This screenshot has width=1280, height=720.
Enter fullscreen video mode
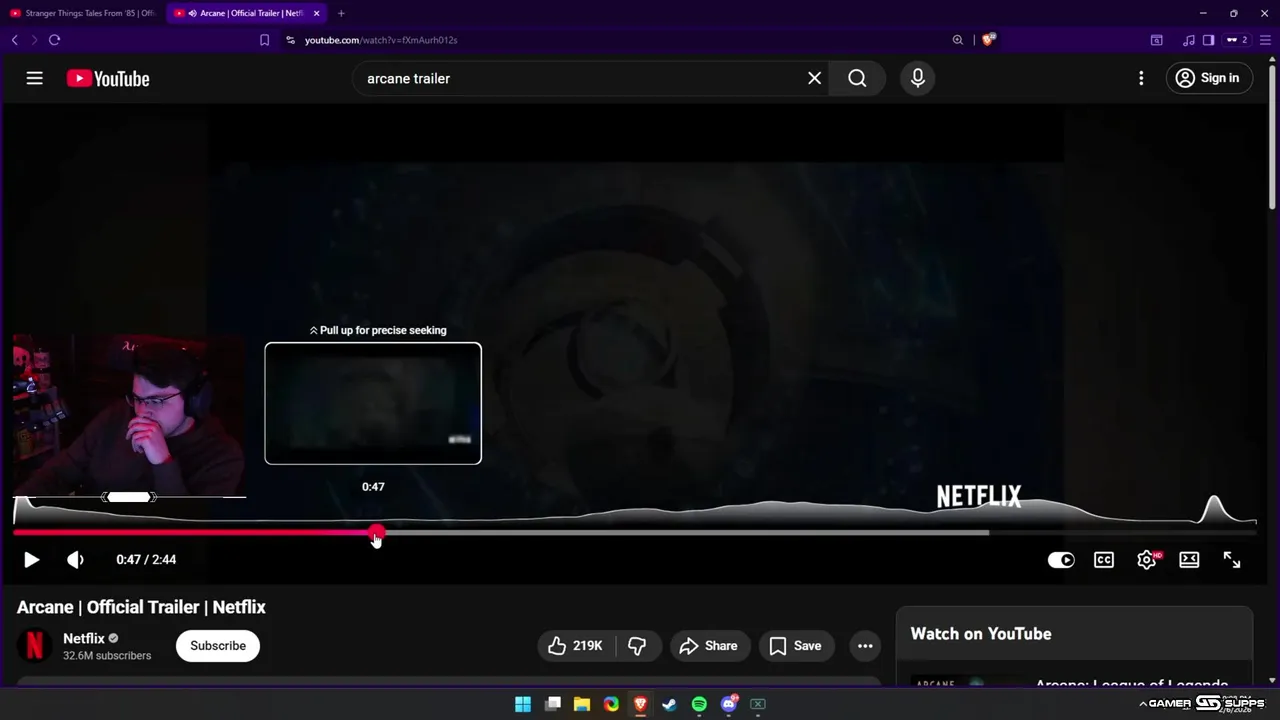1232,560
